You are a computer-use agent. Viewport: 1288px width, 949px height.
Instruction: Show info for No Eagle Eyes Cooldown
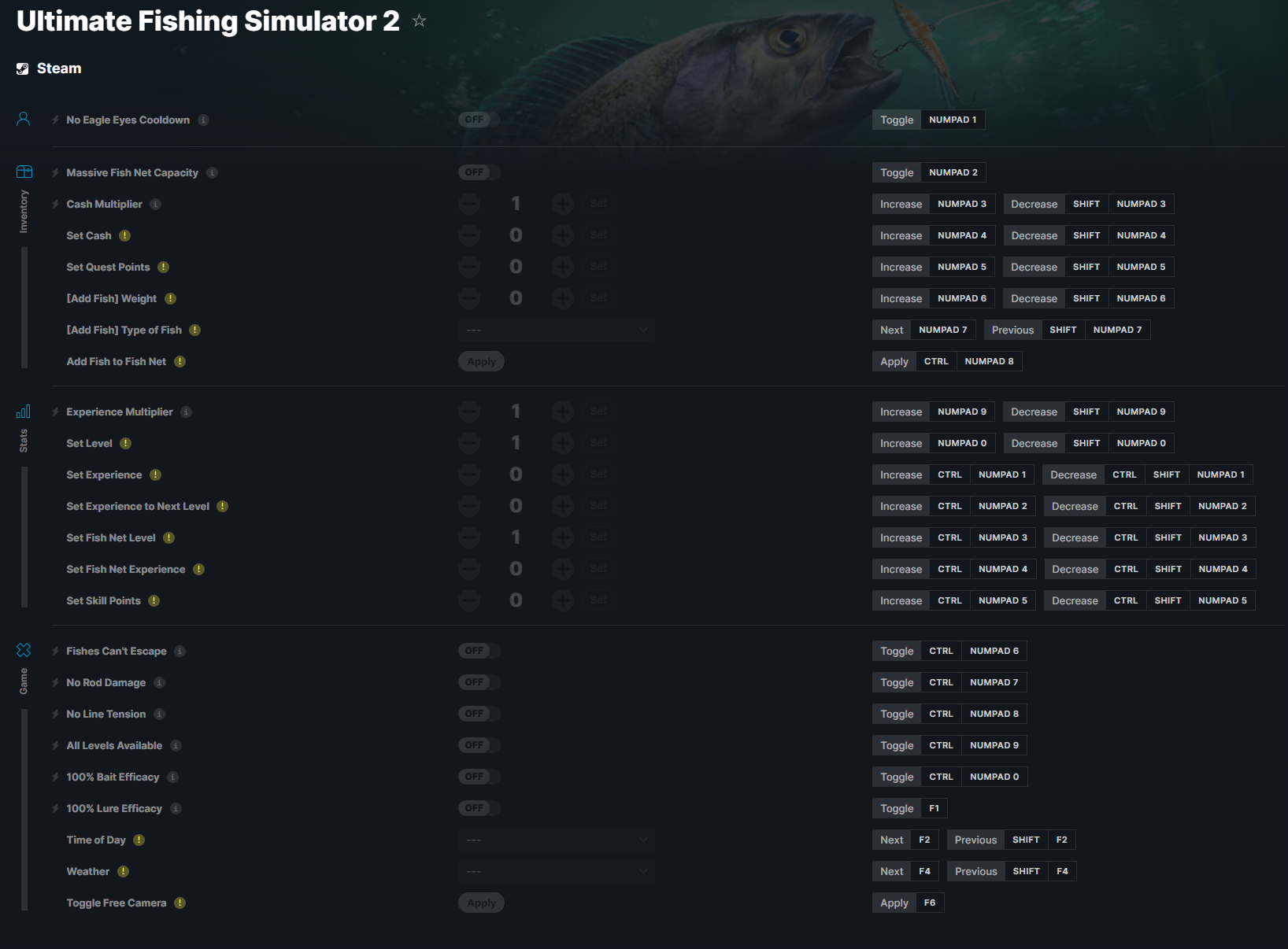coord(203,120)
